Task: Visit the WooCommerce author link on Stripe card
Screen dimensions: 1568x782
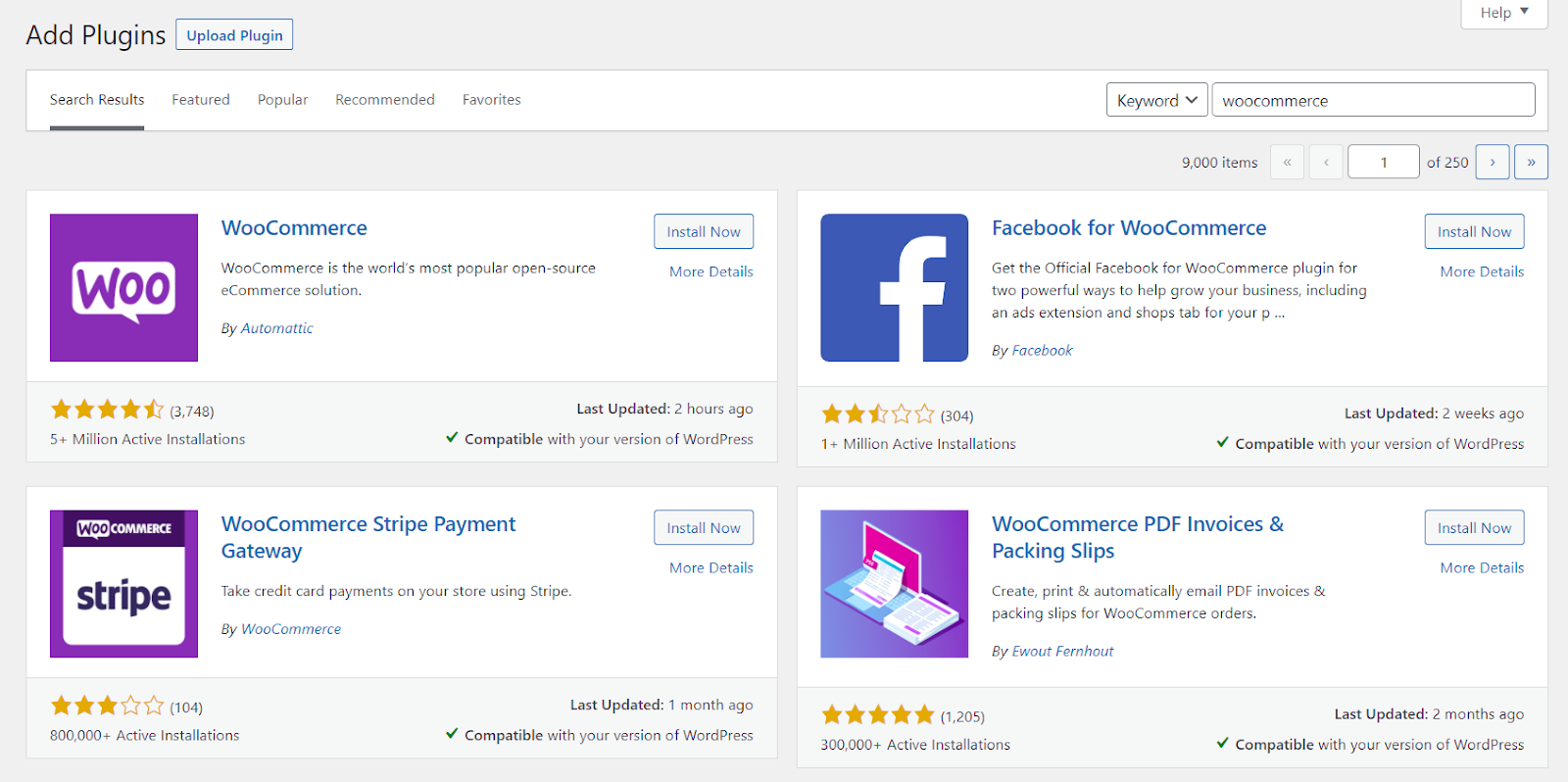Action: click(291, 629)
